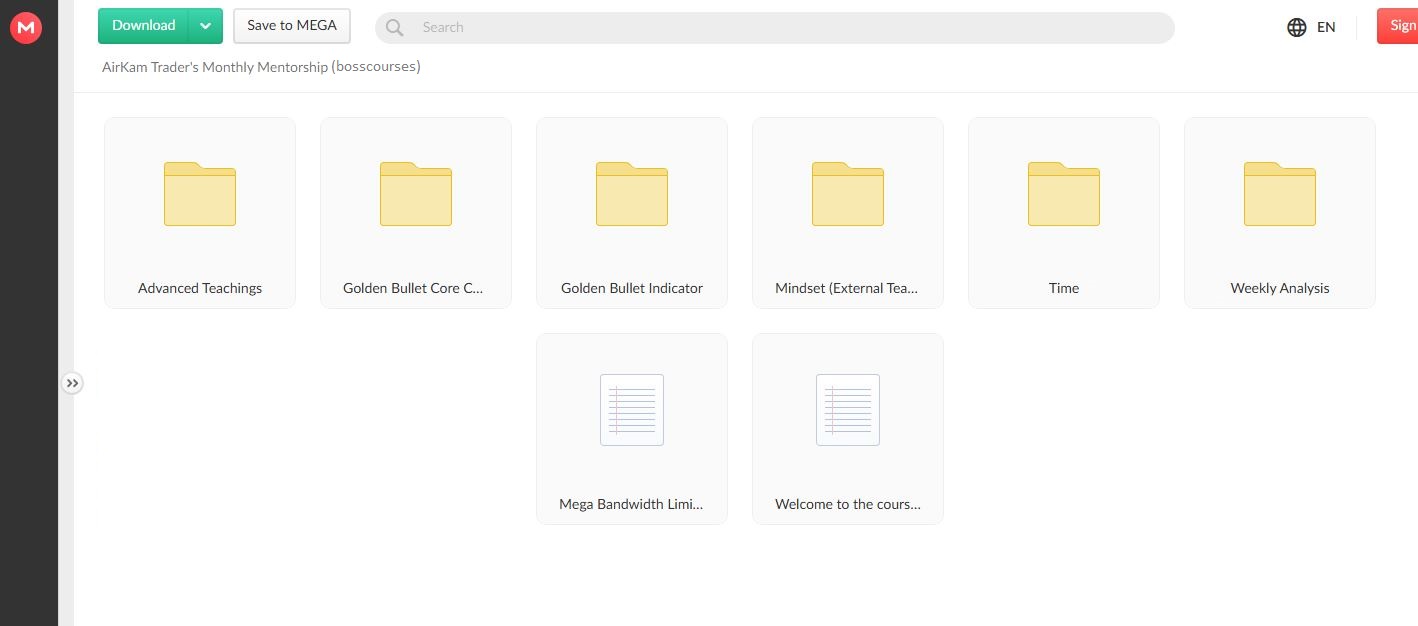Click the green Download button

(x=144, y=26)
